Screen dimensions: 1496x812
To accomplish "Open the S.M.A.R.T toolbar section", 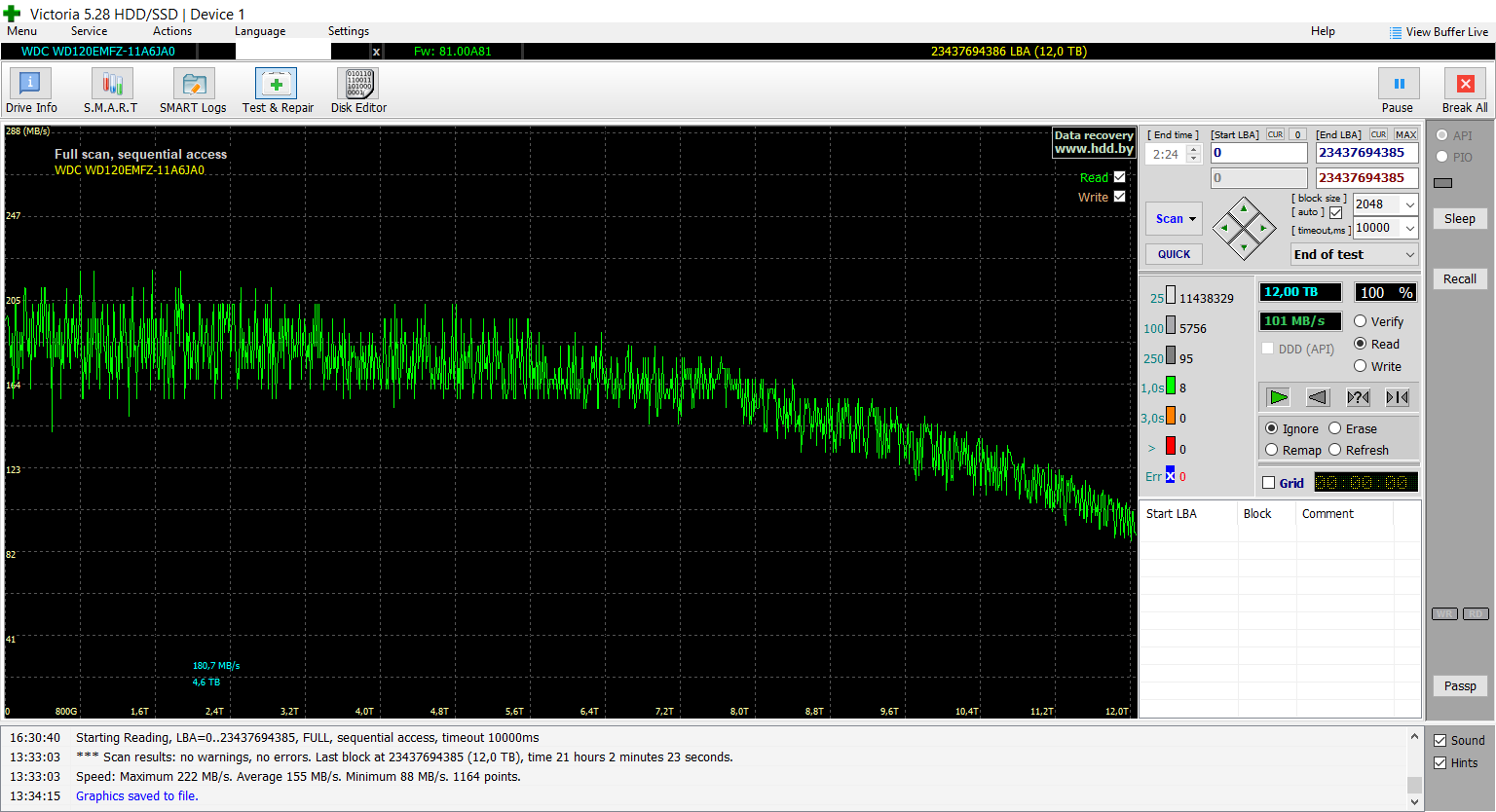I will click(x=111, y=91).
